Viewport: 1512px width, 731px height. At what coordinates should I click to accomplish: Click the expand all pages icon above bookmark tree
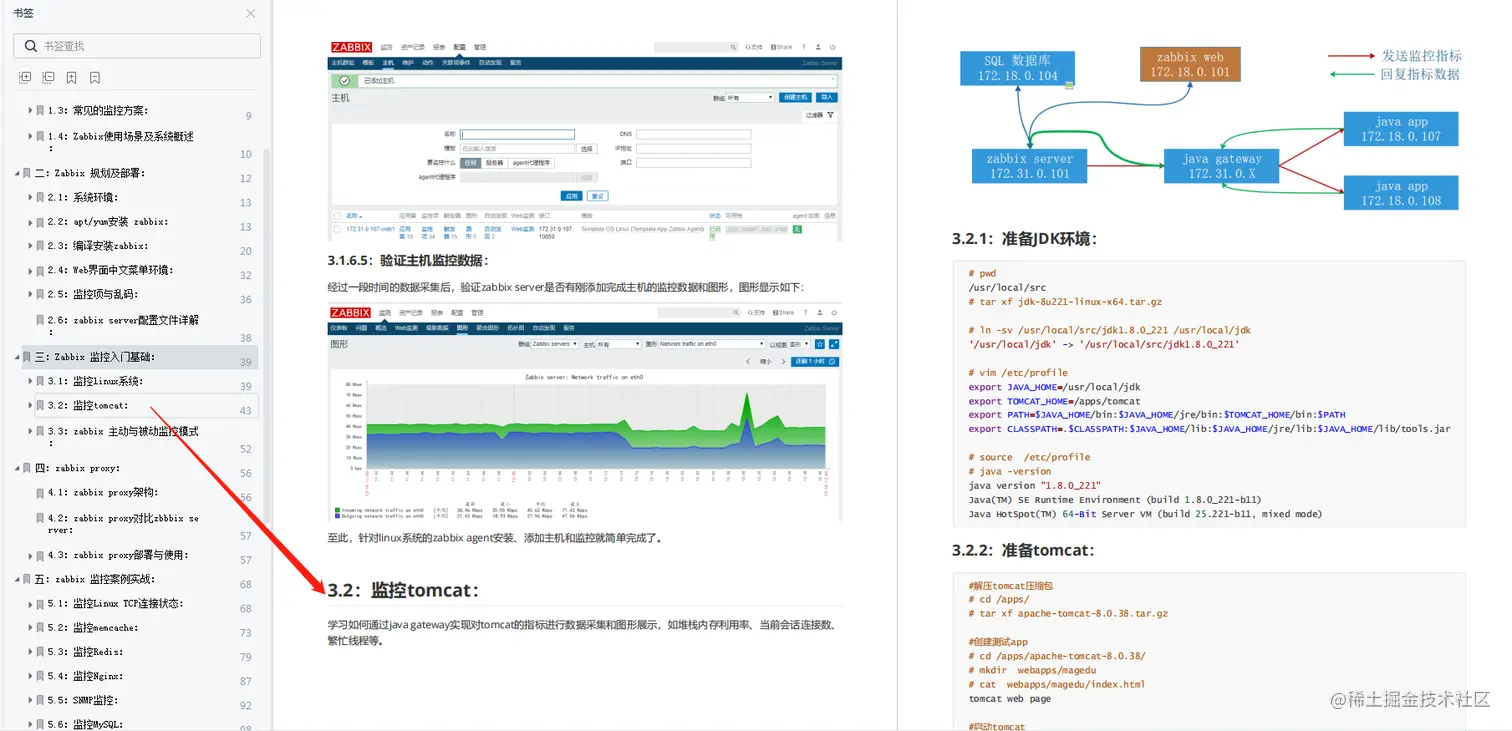click(x=25, y=77)
